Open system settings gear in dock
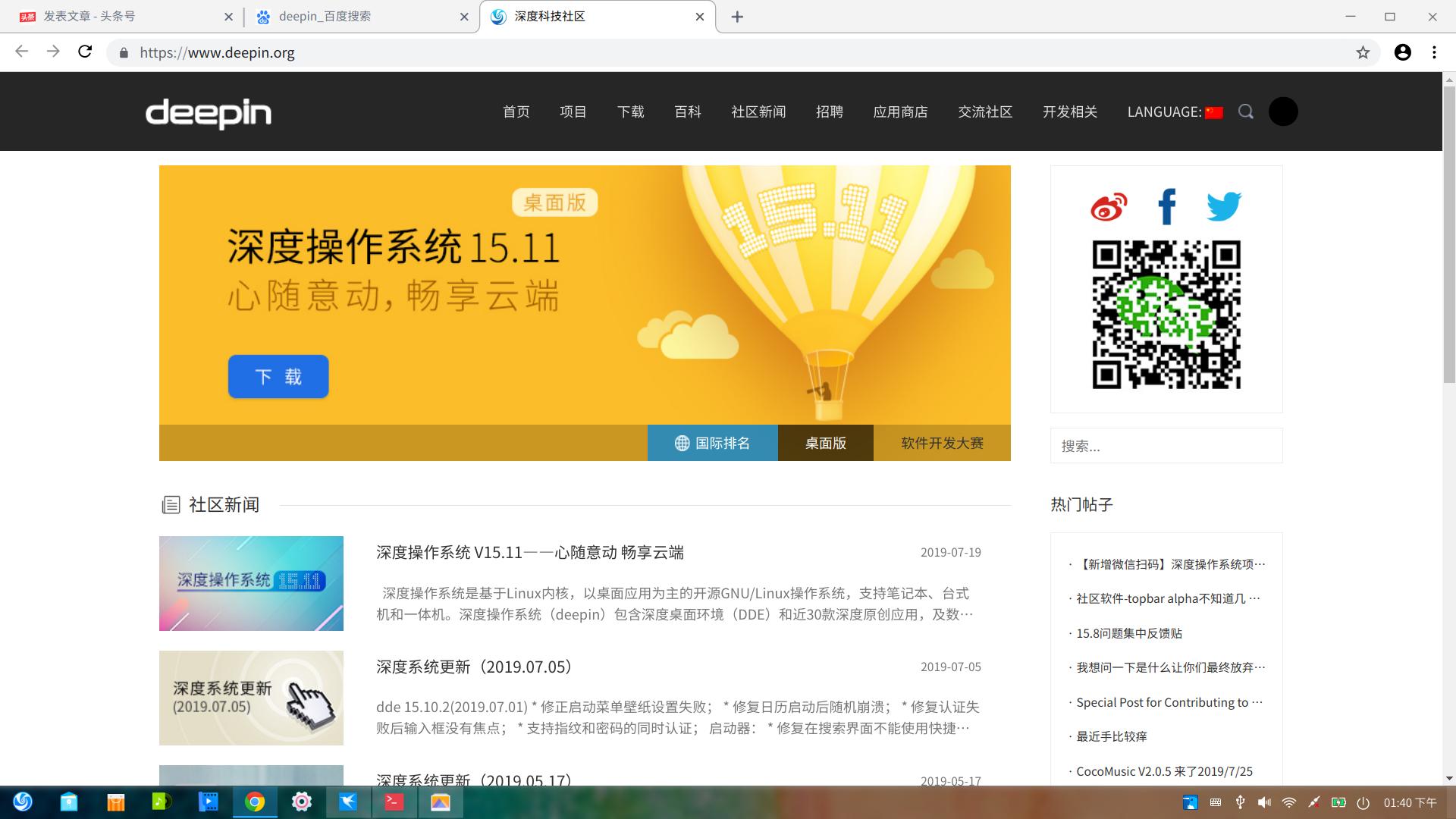The height and width of the screenshot is (819, 1456). point(302,802)
